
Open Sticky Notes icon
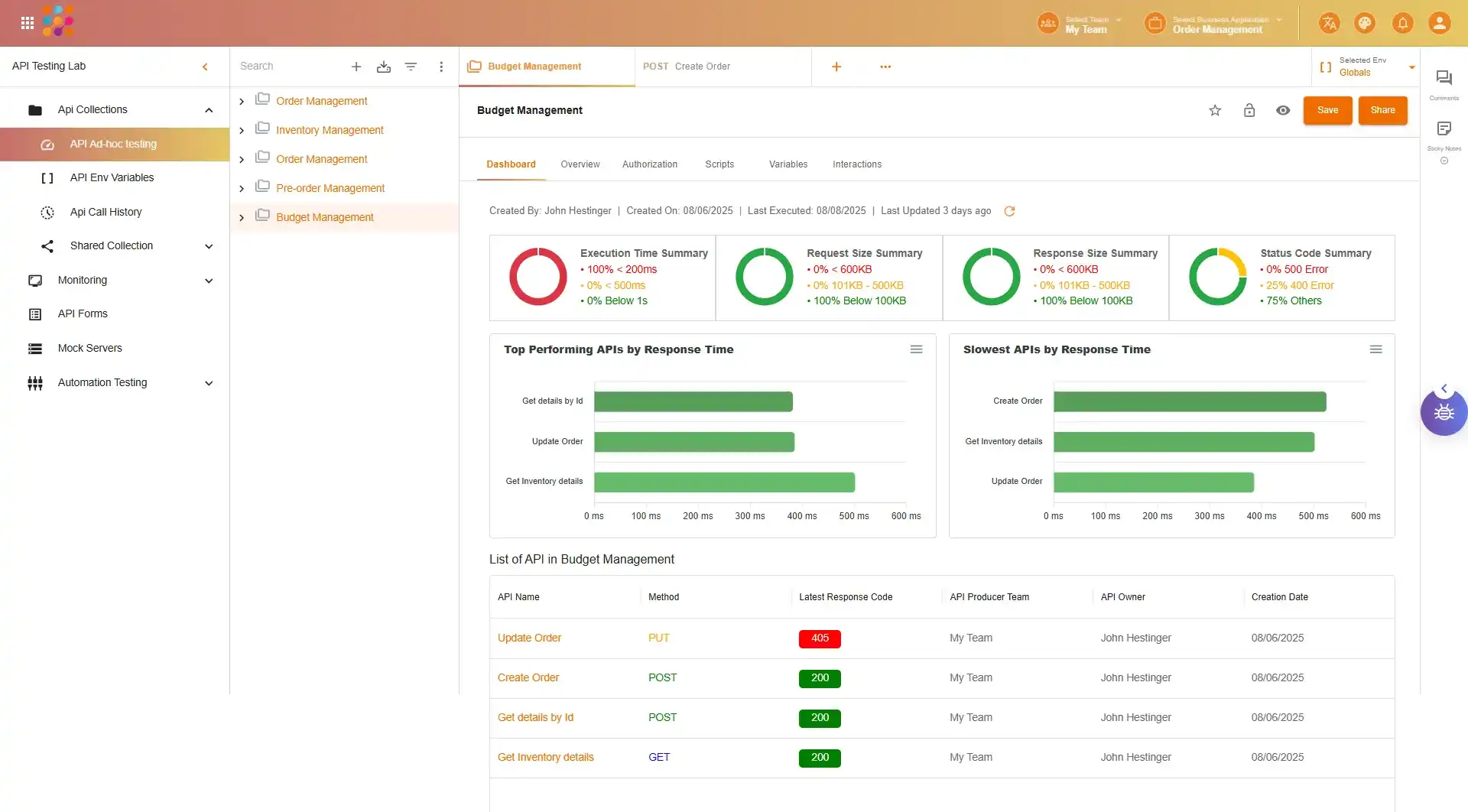(x=1444, y=129)
